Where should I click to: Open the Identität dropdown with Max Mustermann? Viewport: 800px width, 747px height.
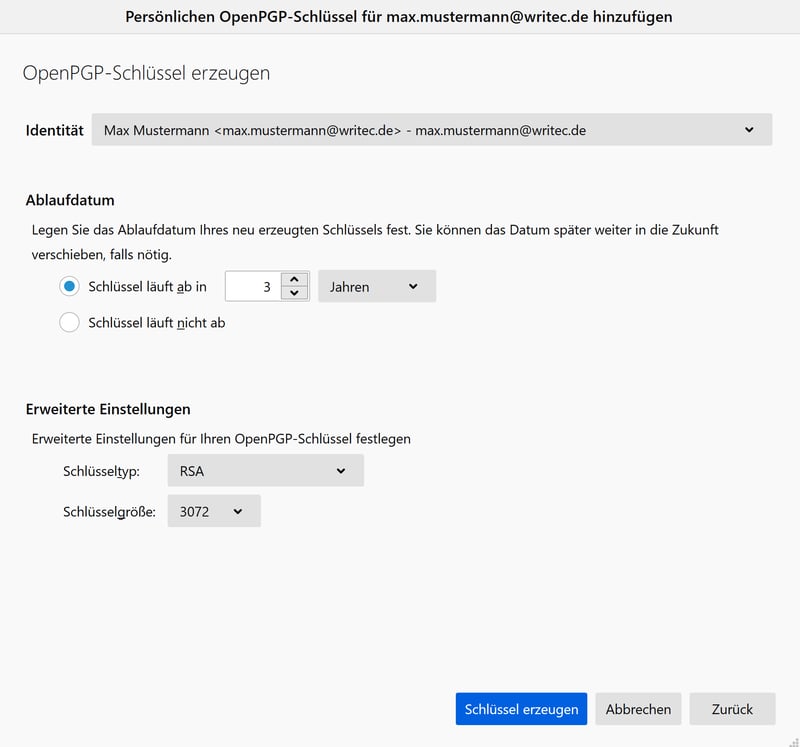[430, 130]
